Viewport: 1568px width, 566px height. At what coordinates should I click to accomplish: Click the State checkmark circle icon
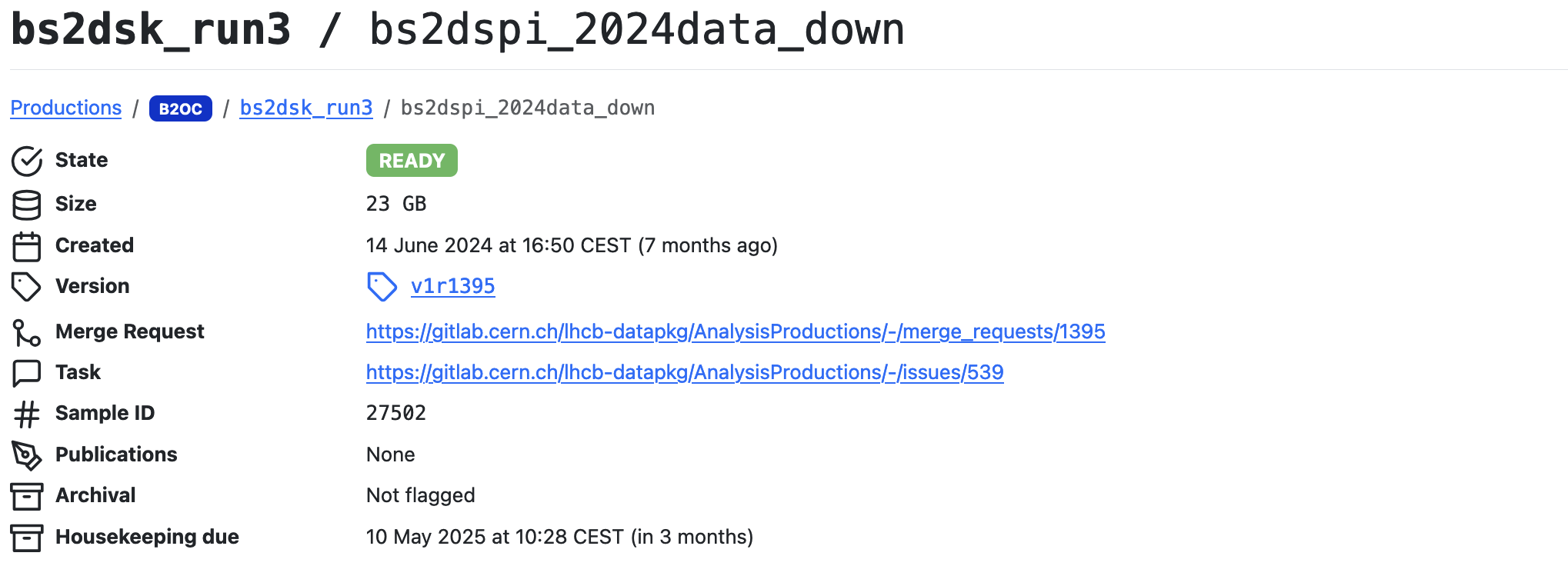[27, 161]
